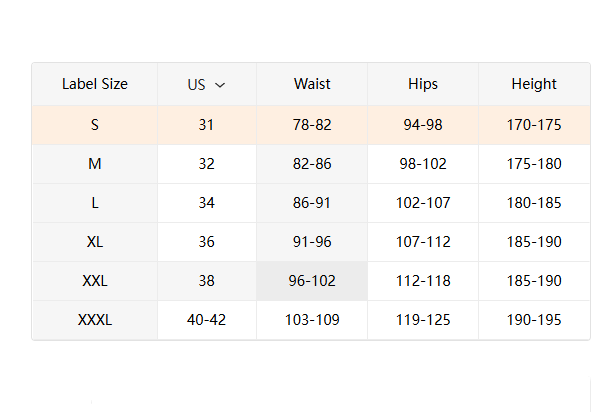
Task: Click the highlighted 96-102 waist cell
Action: tap(312, 281)
